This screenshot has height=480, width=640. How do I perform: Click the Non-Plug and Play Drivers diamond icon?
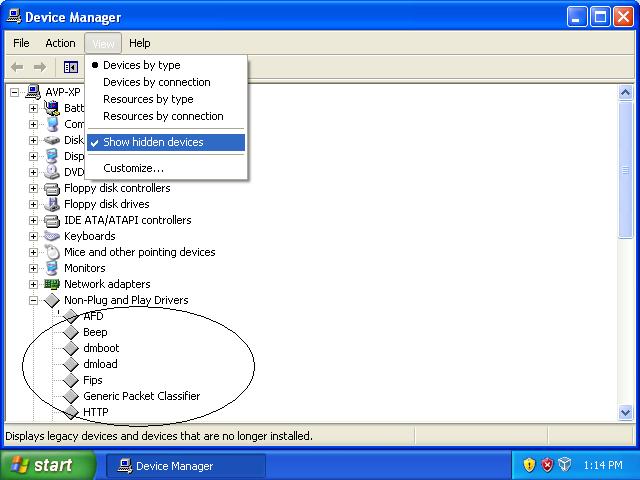point(52,300)
